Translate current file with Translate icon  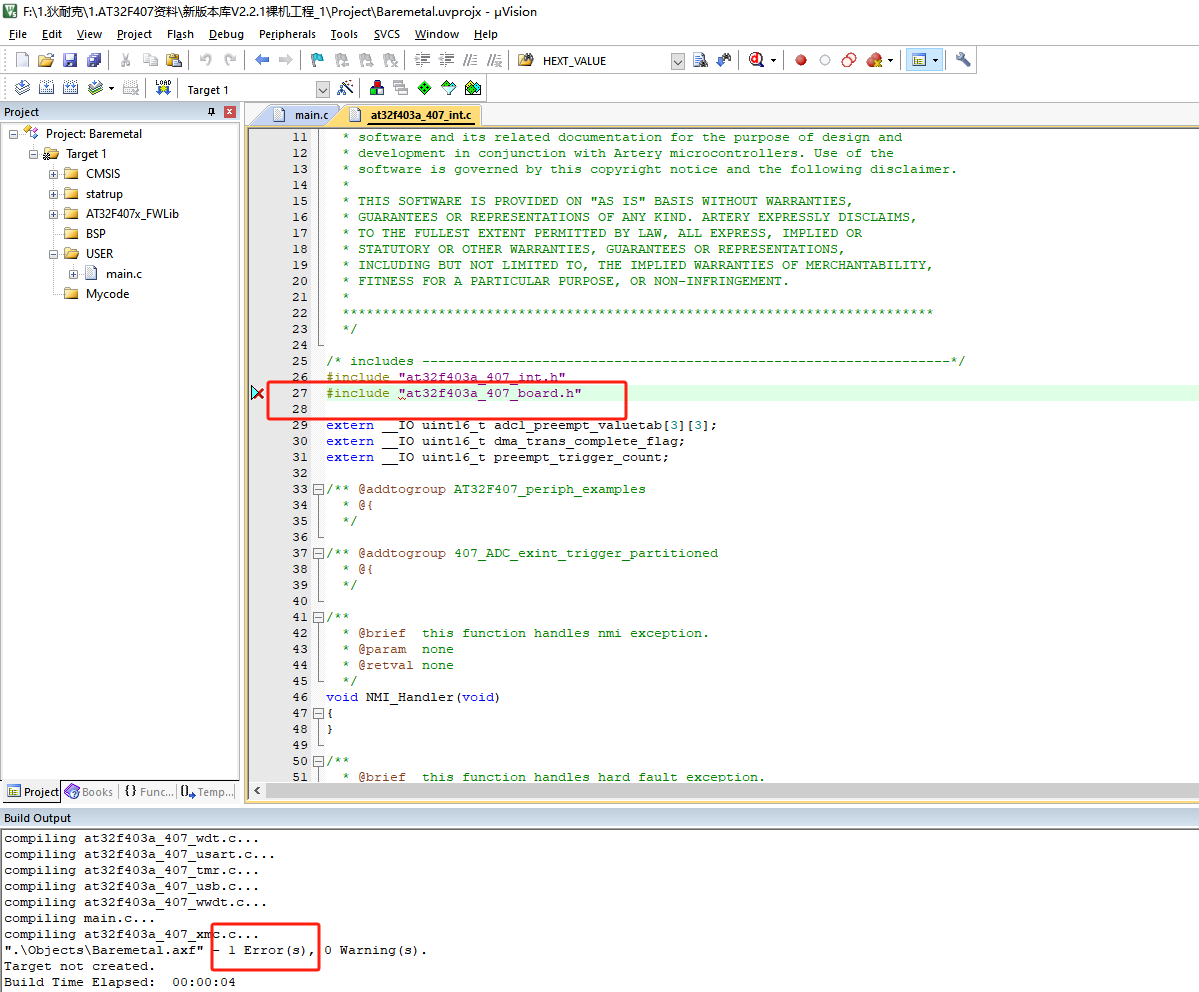click(22, 89)
